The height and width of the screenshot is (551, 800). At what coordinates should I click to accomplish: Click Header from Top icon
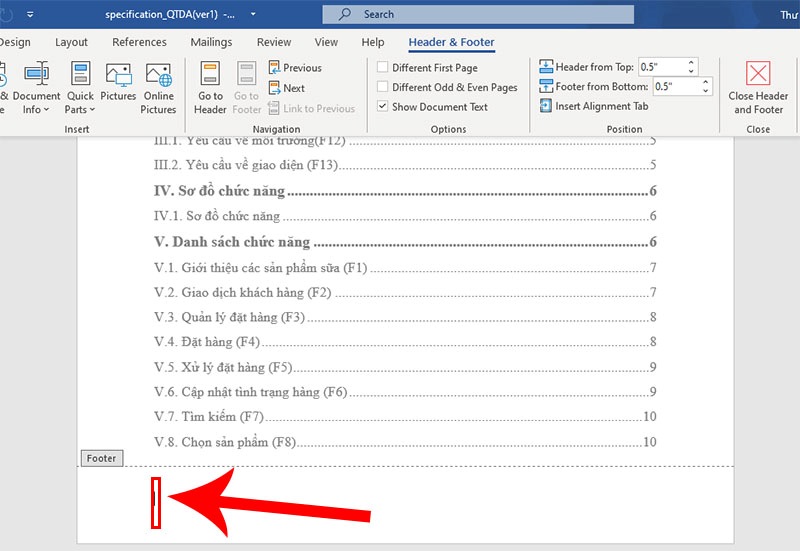546,66
